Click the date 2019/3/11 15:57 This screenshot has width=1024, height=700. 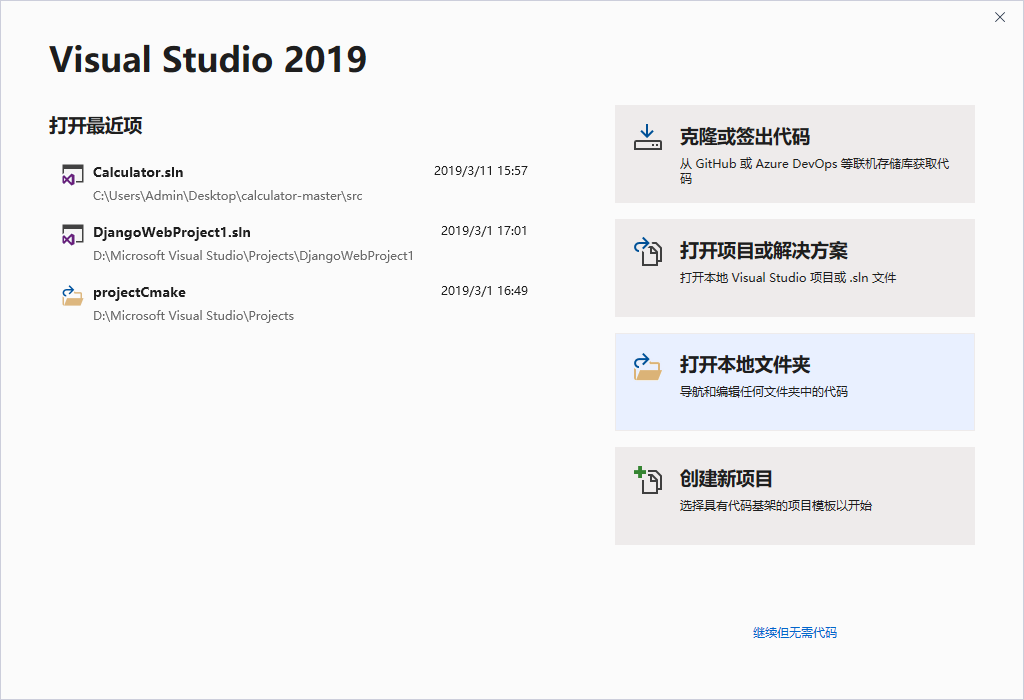point(481,171)
